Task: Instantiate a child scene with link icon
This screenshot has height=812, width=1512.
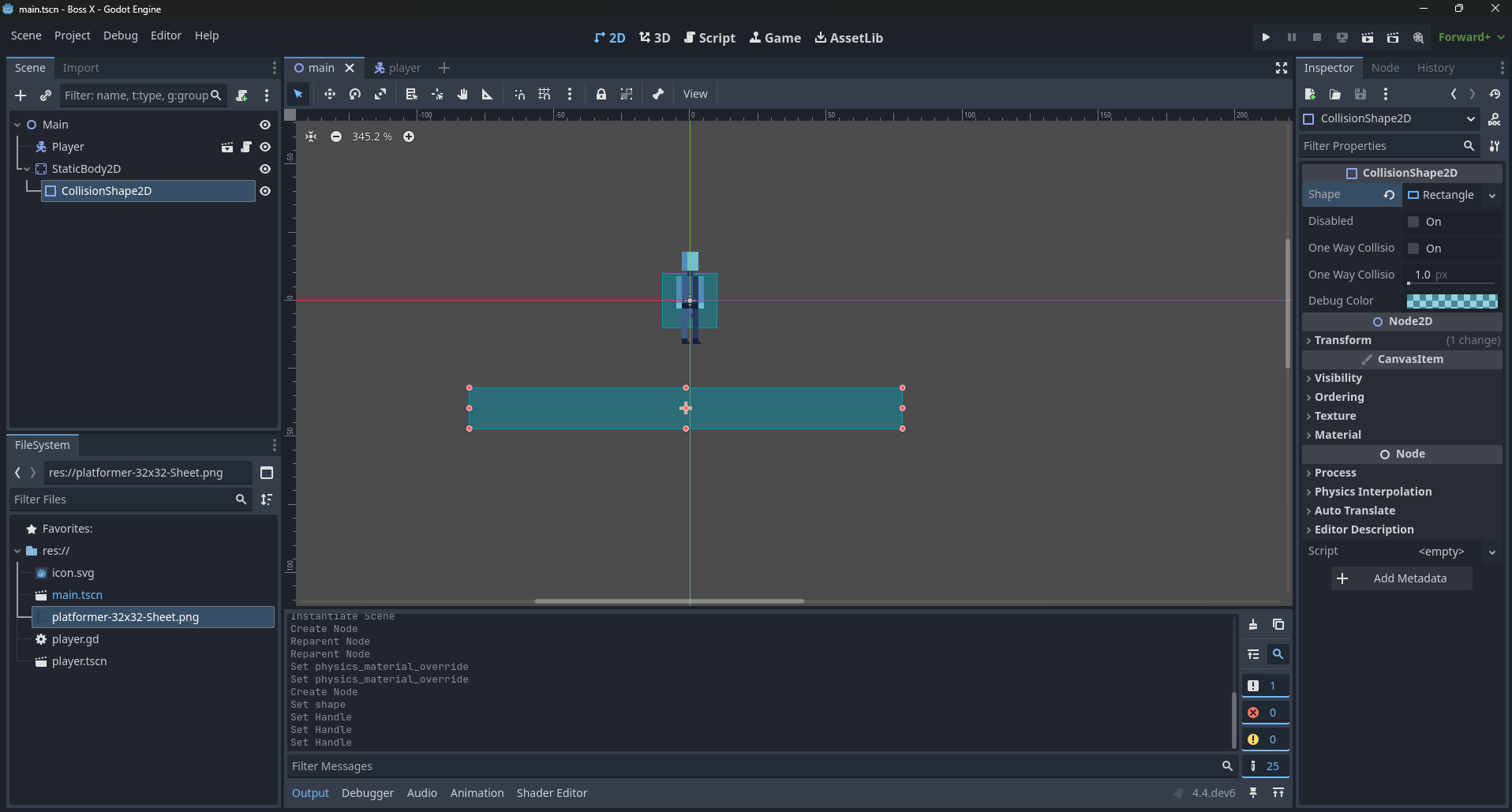Action: 46,95
